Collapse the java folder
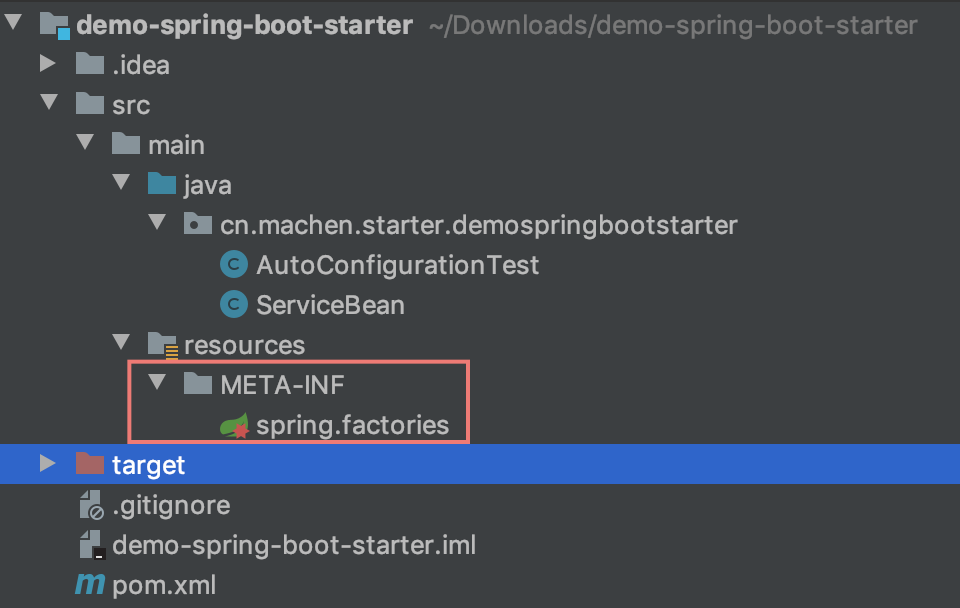Image resolution: width=960 pixels, height=608 pixels. 121,183
